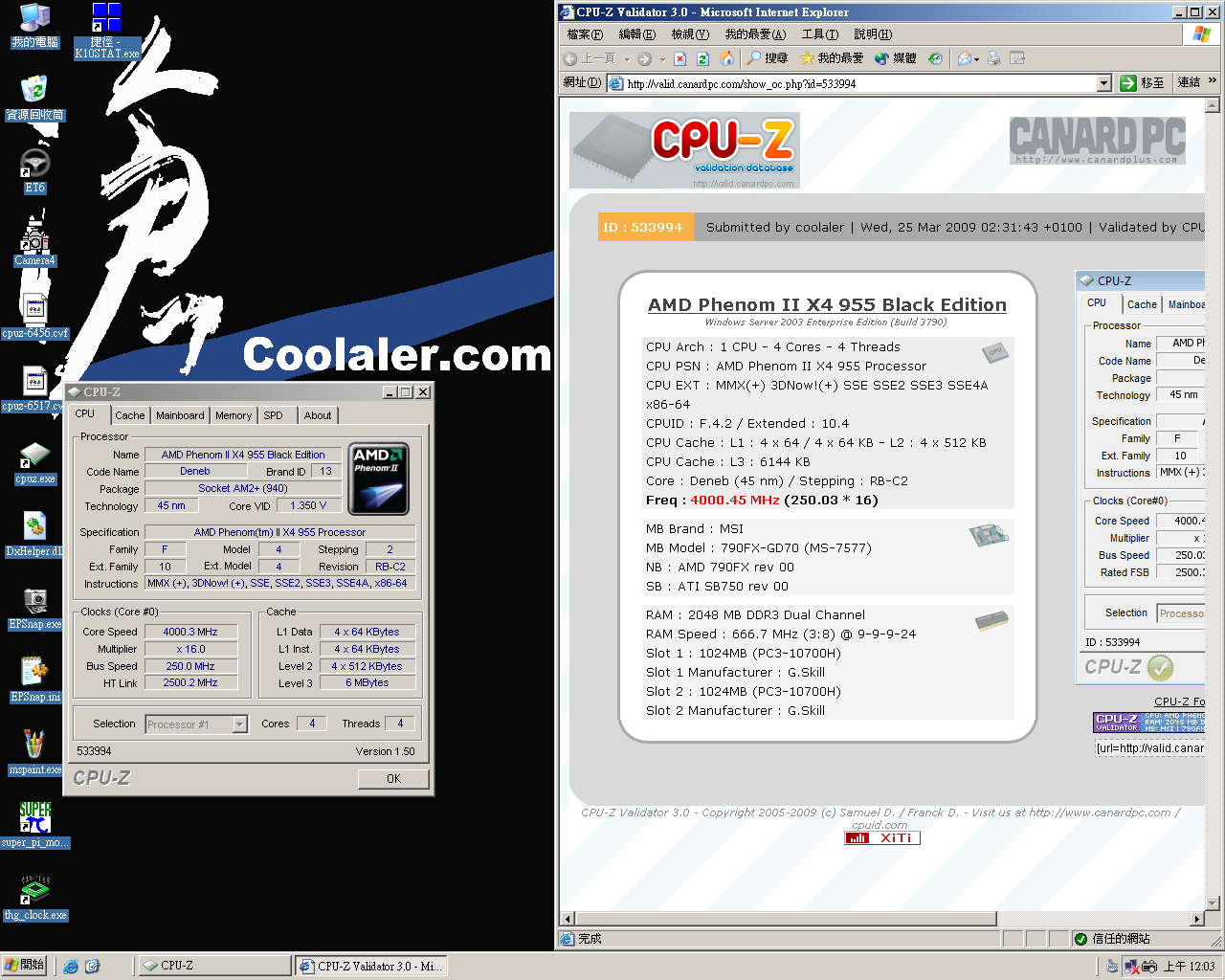Expand the back button history dropdown arrow
The image size is (1225, 980).
(x=626, y=58)
